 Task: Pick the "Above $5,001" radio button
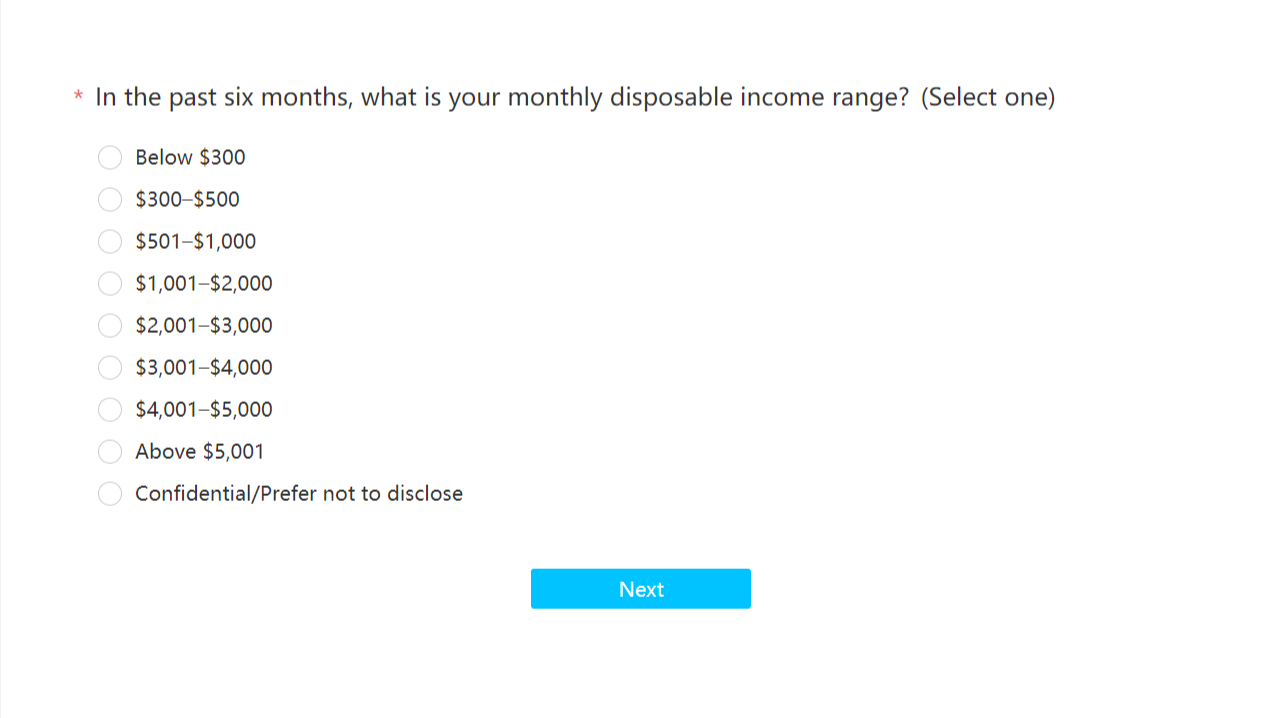(110, 452)
